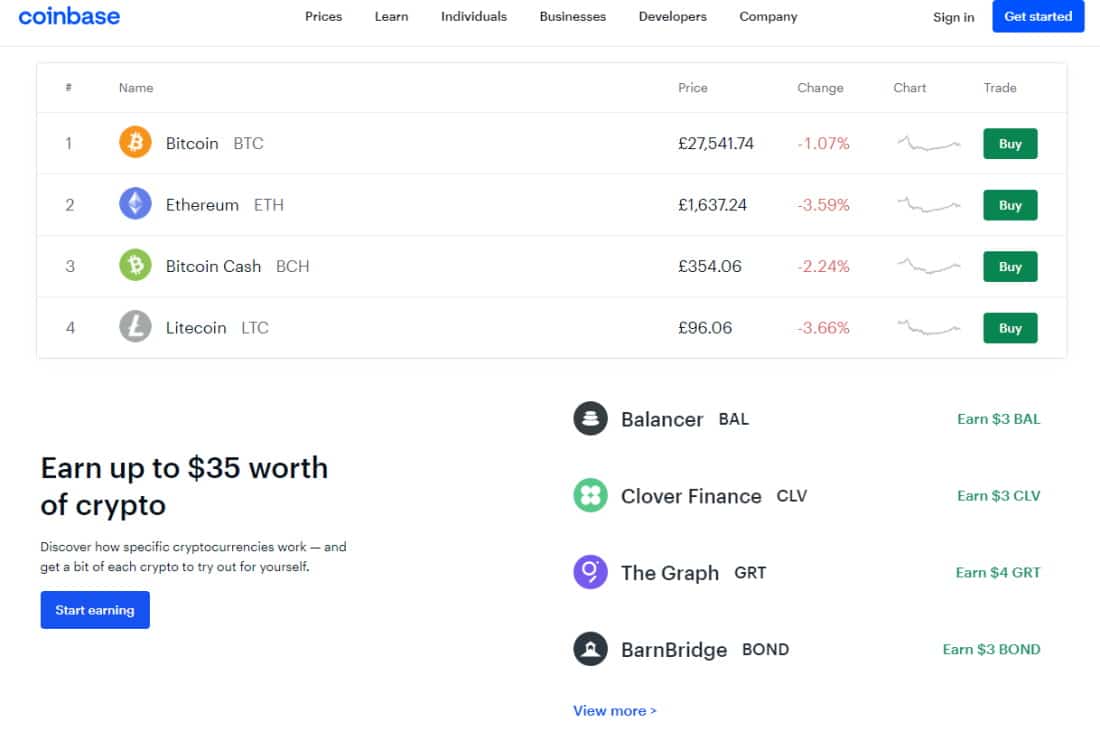Click the Litecoin price chart sparkline
The width and height of the screenshot is (1100, 741).
pos(926,327)
